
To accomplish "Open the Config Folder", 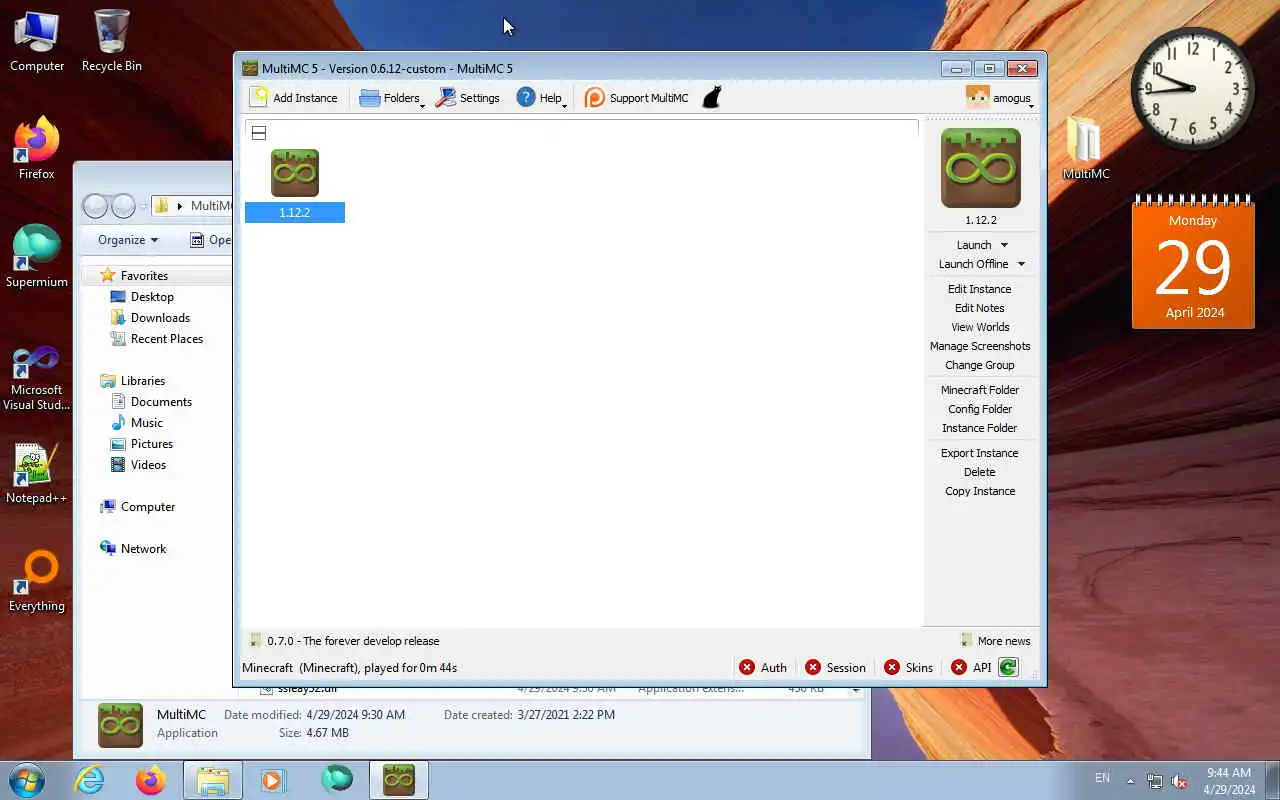I will (980, 409).
